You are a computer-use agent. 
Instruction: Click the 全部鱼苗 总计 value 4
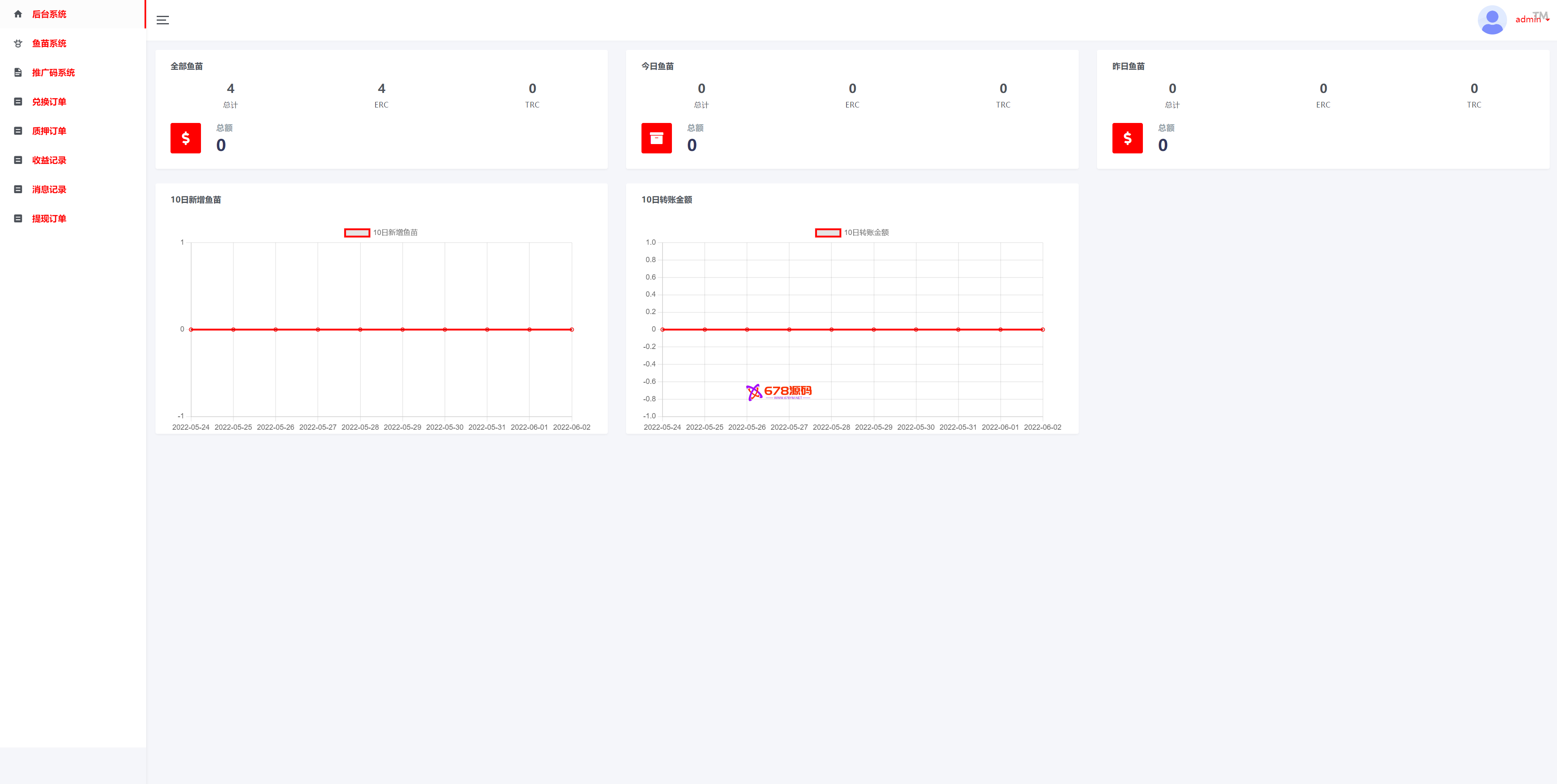230,89
